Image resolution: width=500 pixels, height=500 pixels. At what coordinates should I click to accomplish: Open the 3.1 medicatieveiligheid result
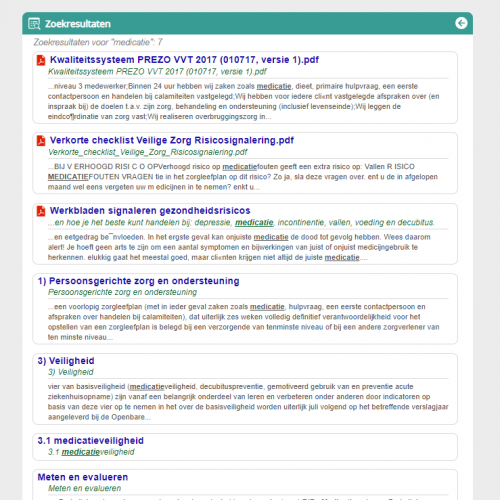pos(91,441)
